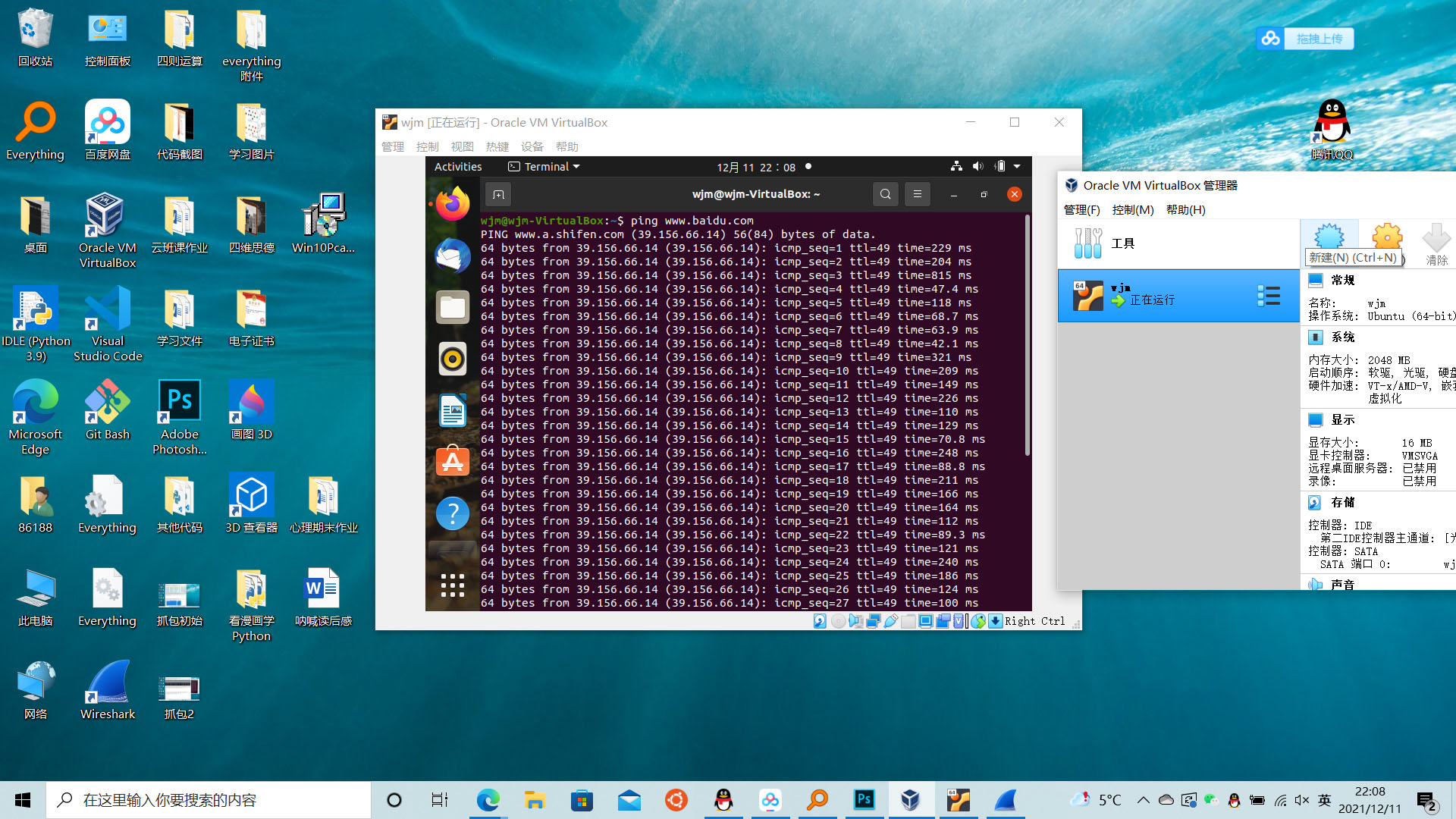1456x819 pixels.
Task: Open Firefox in the Ubuntu dock
Action: 452,203
